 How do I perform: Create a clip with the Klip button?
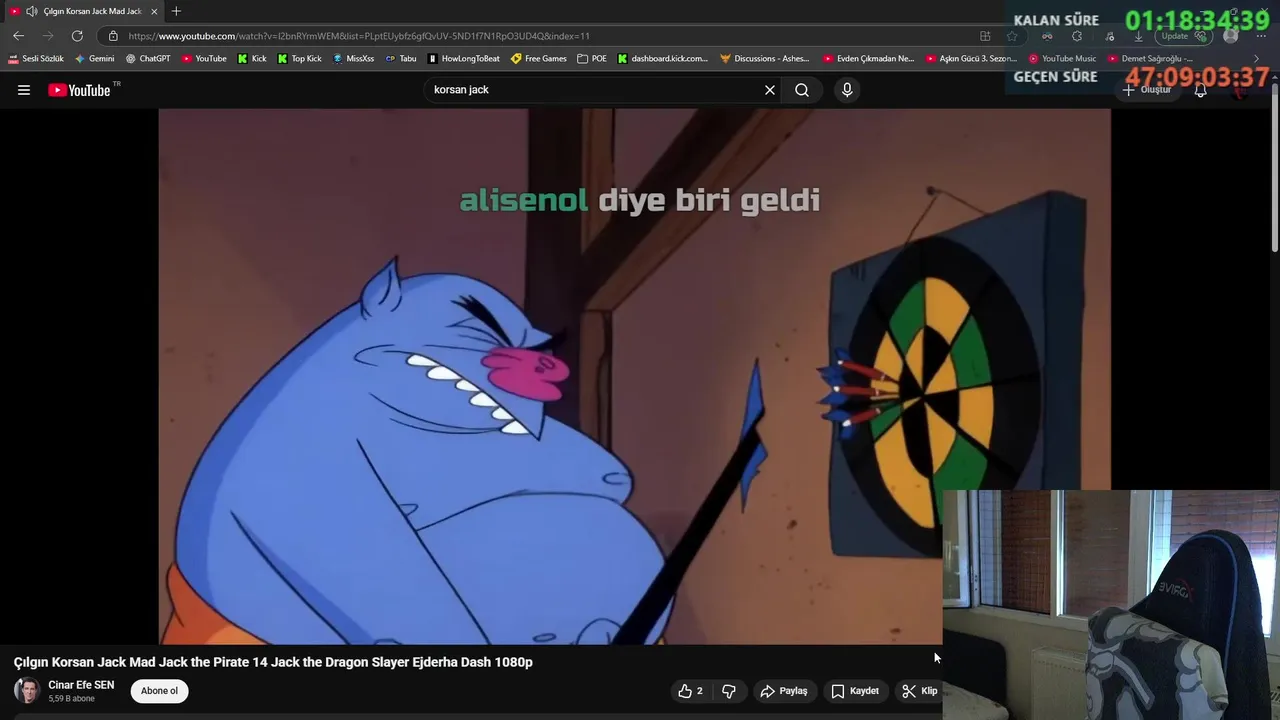coord(919,691)
